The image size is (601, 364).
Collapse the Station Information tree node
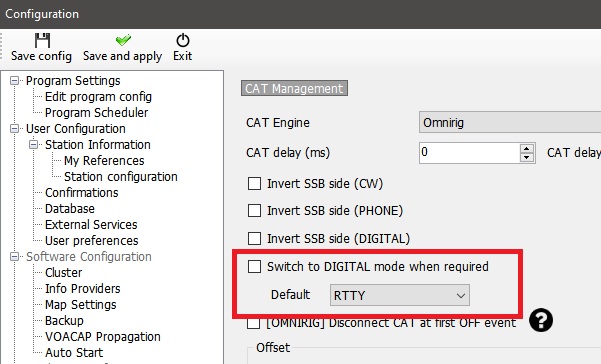point(33,144)
